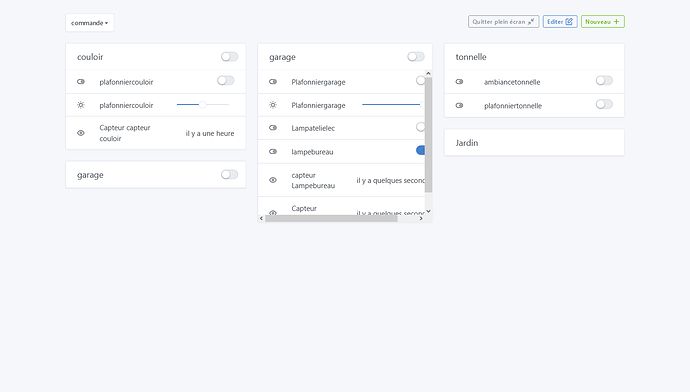
Task: Click the switch icon beside plafonniercouloir toggle row
Action: pyautogui.click(x=81, y=82)
